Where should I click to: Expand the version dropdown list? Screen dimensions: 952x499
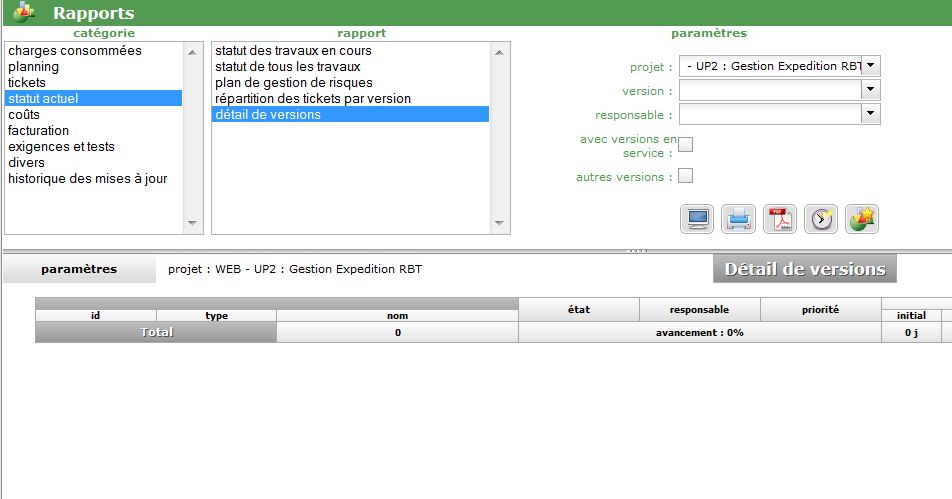(871, 90)
